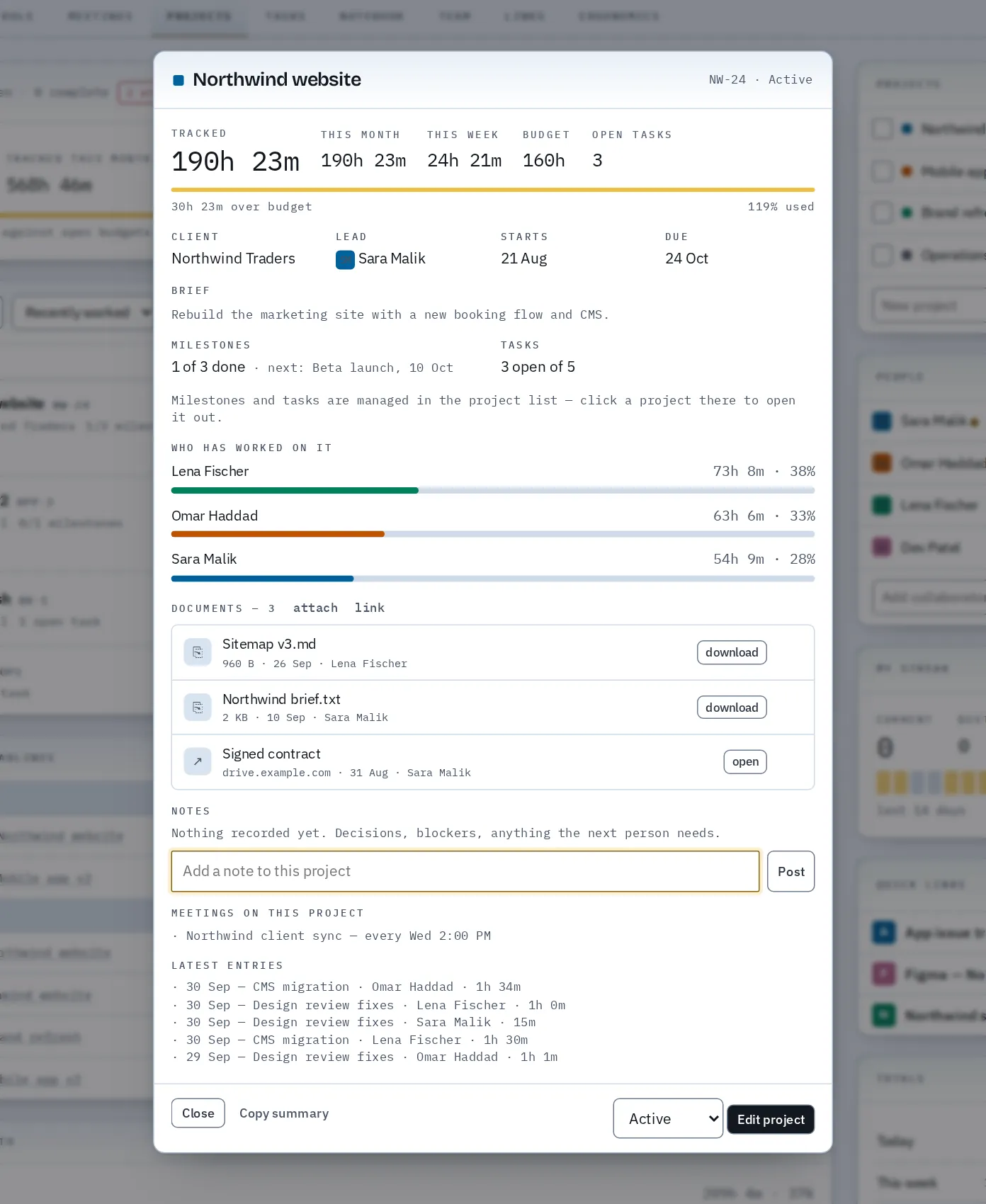Screen dimensions: 986x1204
Task: Click the 190h 23m tracked total
Action: coord(235,161)
